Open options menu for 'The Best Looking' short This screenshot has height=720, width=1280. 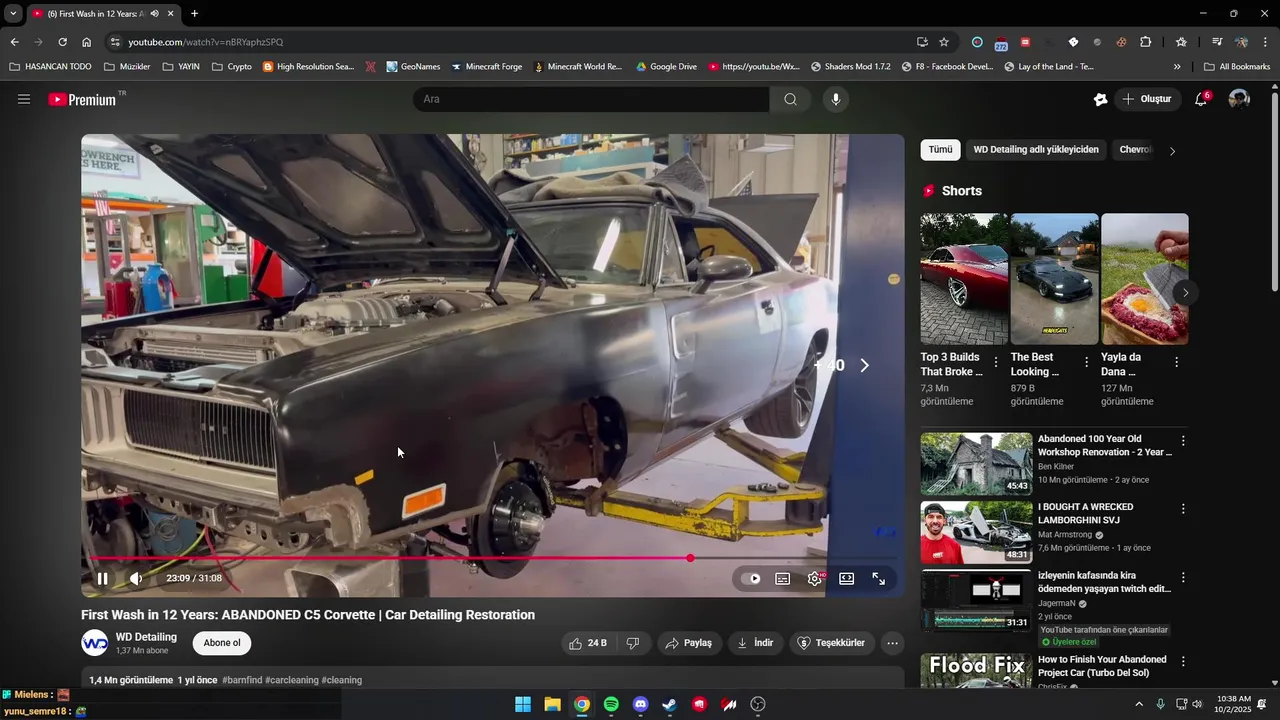1086,362
